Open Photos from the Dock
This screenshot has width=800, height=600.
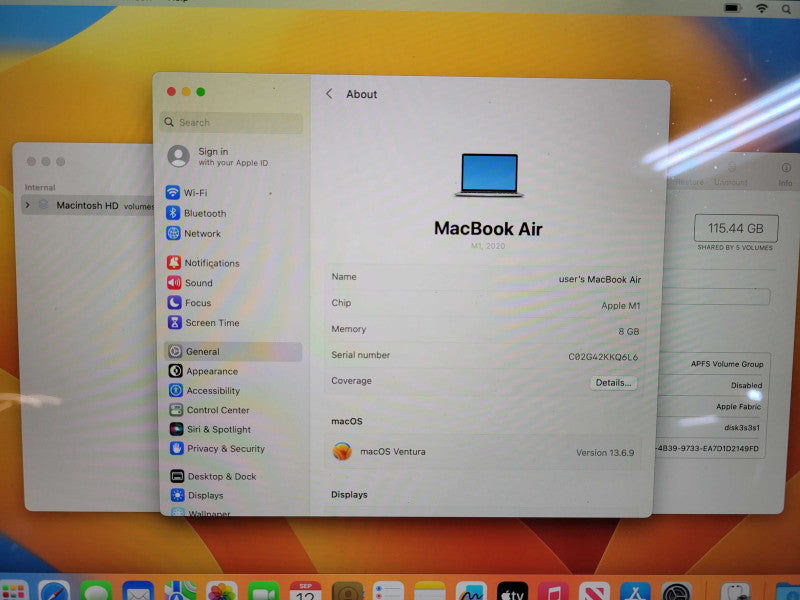pyautogui.click(x=221, y=592)
